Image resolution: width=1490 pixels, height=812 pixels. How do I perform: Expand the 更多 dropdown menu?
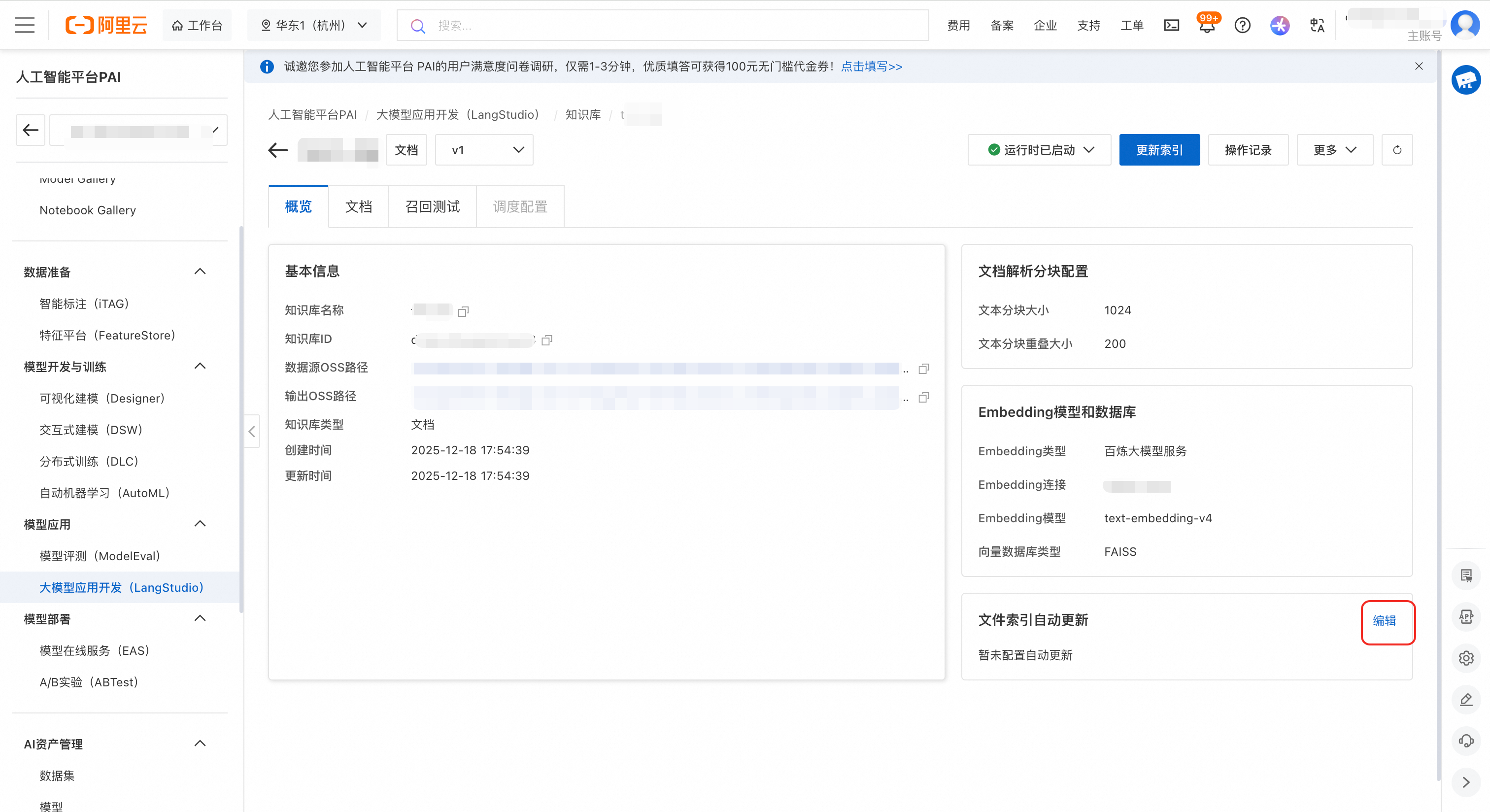[1334, 150]
